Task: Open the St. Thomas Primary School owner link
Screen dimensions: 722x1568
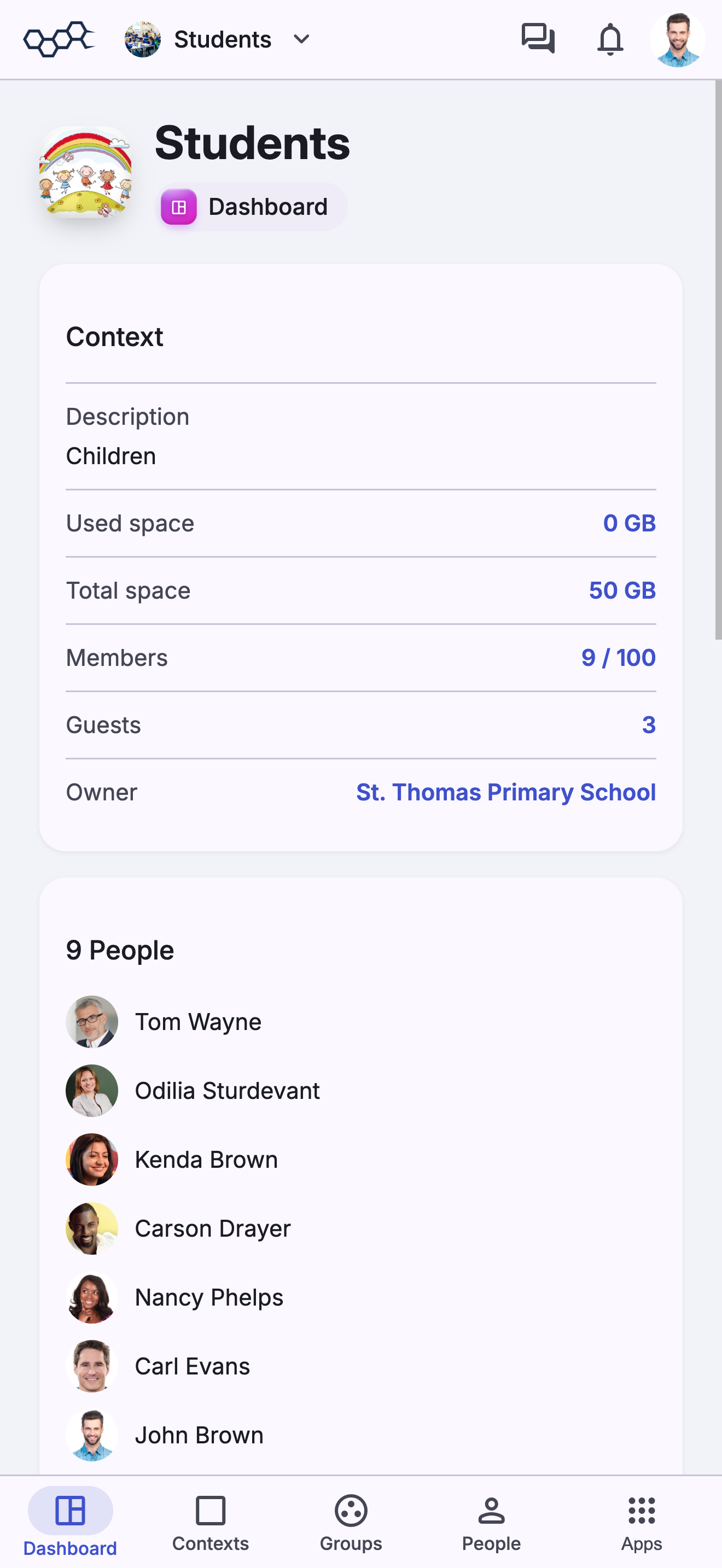Action: tap(505, 792)
